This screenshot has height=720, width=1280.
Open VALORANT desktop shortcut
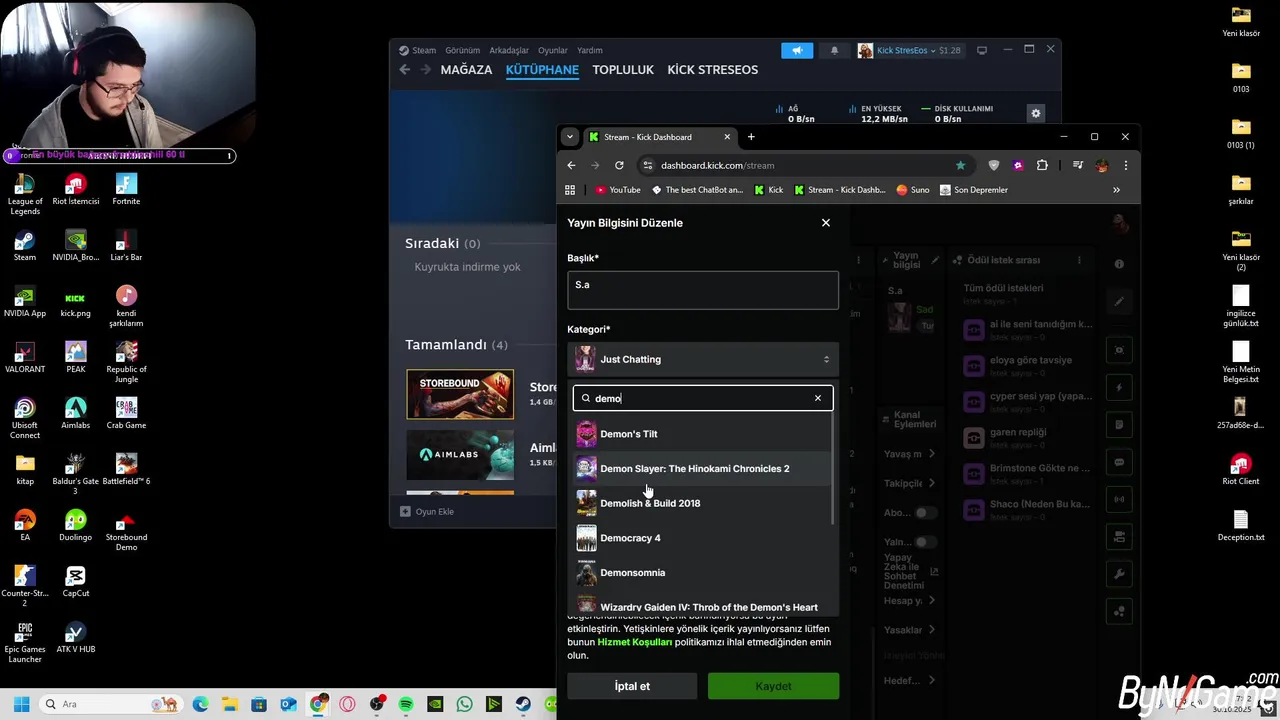[x=25, y=357]
